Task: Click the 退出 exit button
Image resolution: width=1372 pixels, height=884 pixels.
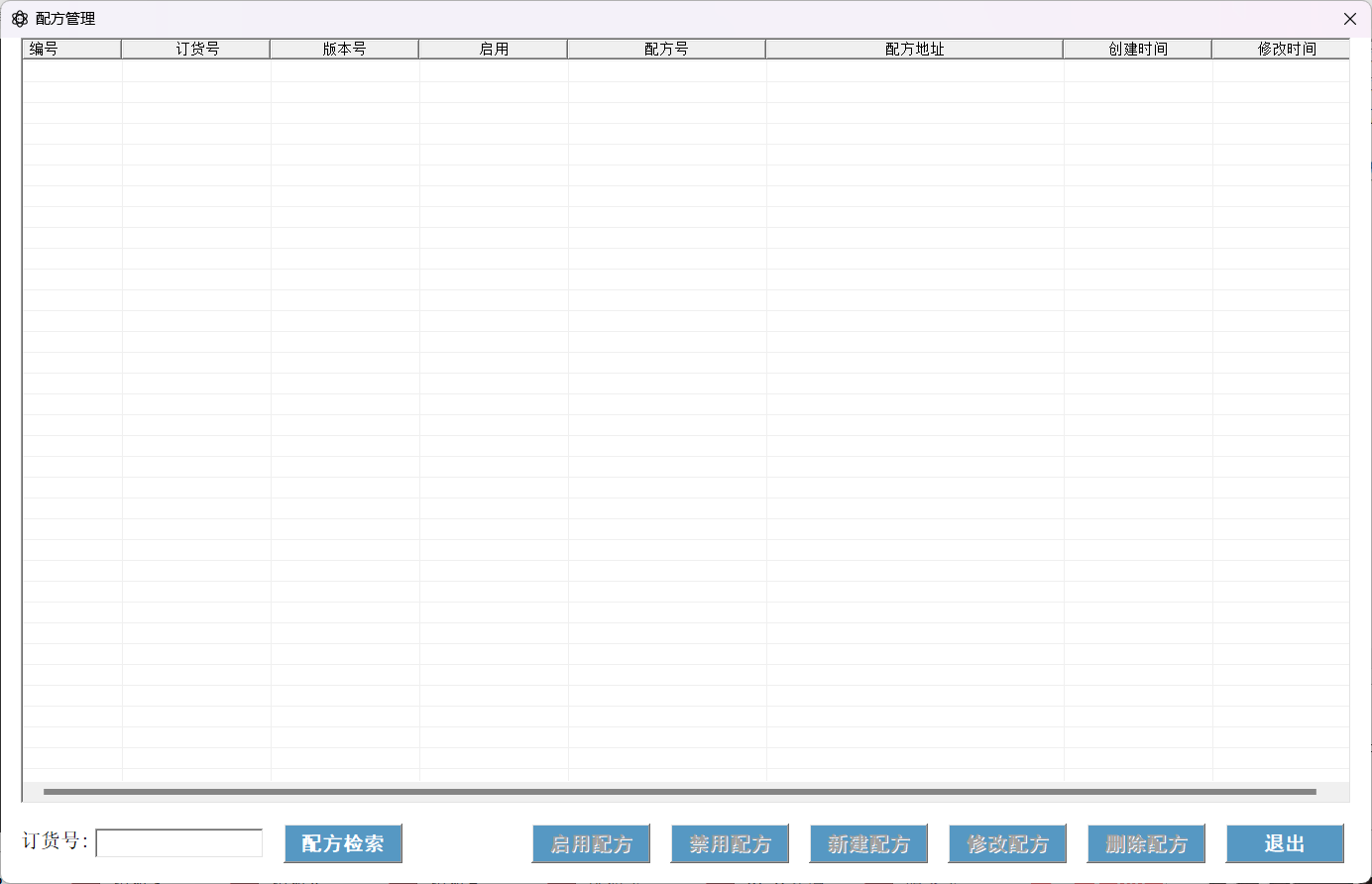Action: click(1285, 843)
